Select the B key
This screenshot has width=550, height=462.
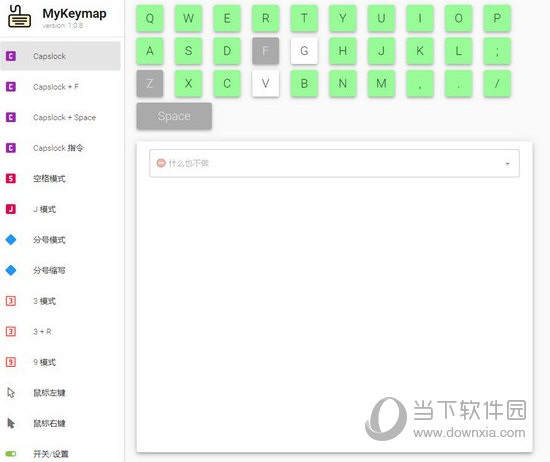304,83
